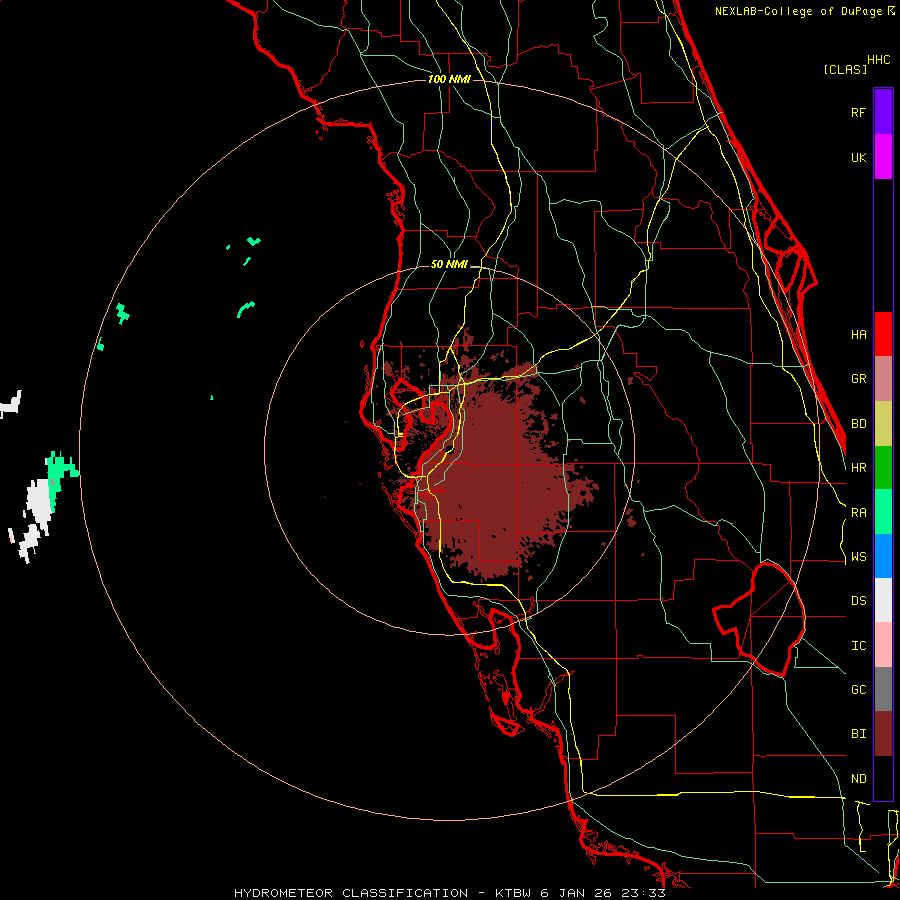Image resolution: width=900 pixels, height=900 pixels.
Task: Click the ND black legend swatch
Action: click(x=883, y=778)
